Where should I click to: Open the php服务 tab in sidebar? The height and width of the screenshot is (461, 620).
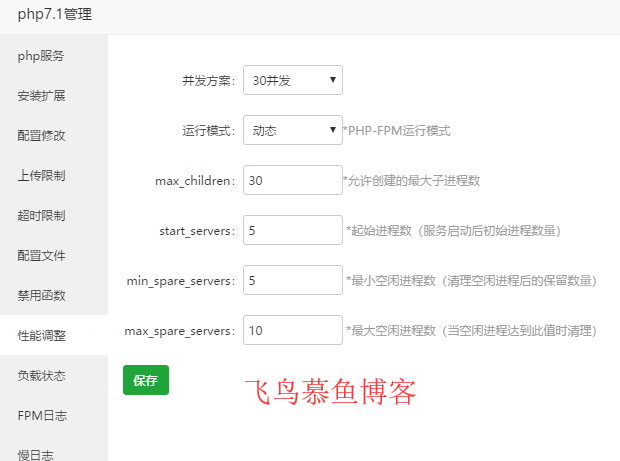(x=41, y=56)
